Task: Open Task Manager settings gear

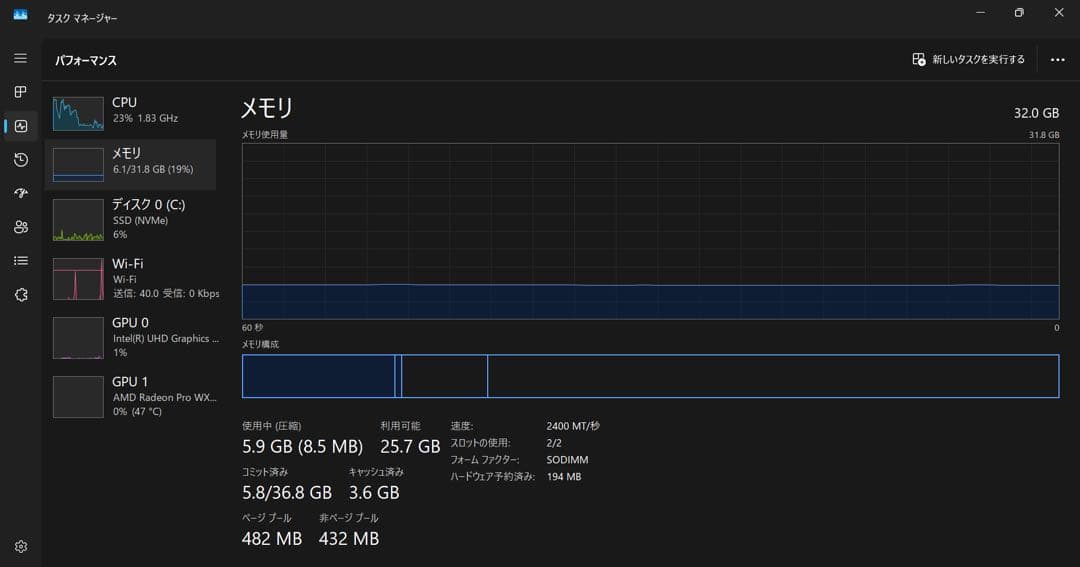Action: tap(20, 547)
